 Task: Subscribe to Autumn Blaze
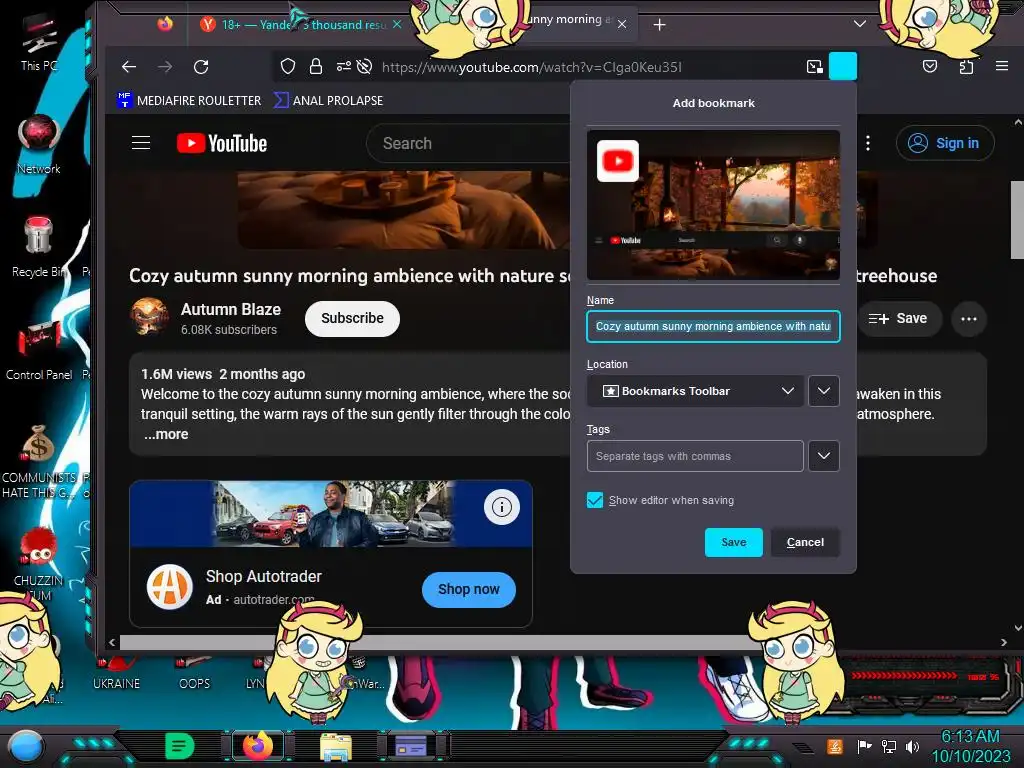pos(352,319)
